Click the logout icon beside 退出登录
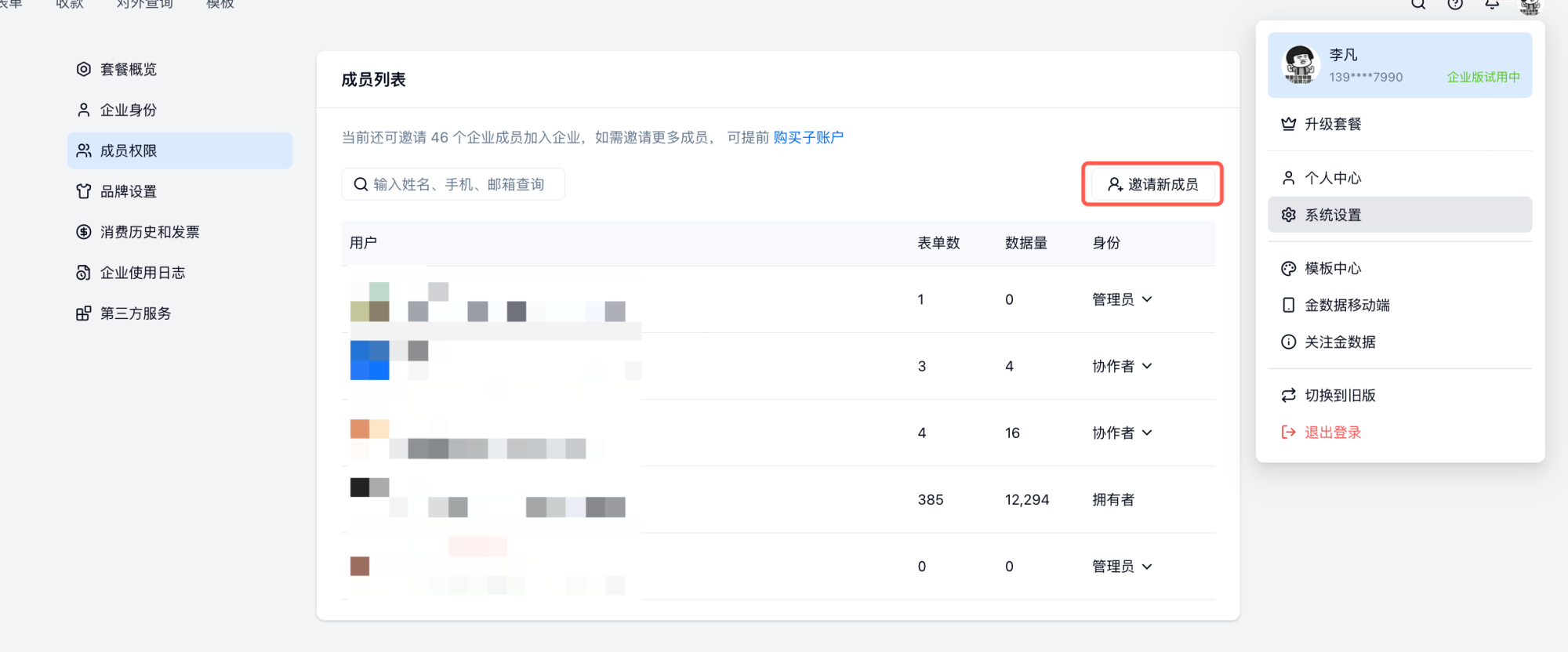Screen dimensions: 1568x652 [1288, 432]
